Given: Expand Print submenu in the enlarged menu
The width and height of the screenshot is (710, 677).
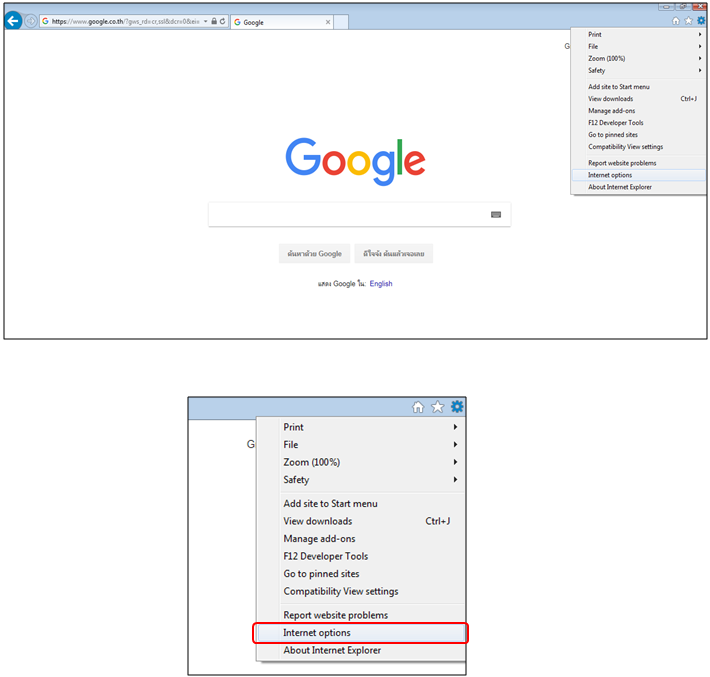Looking at the screenshot, I should (x=361, y=427).
